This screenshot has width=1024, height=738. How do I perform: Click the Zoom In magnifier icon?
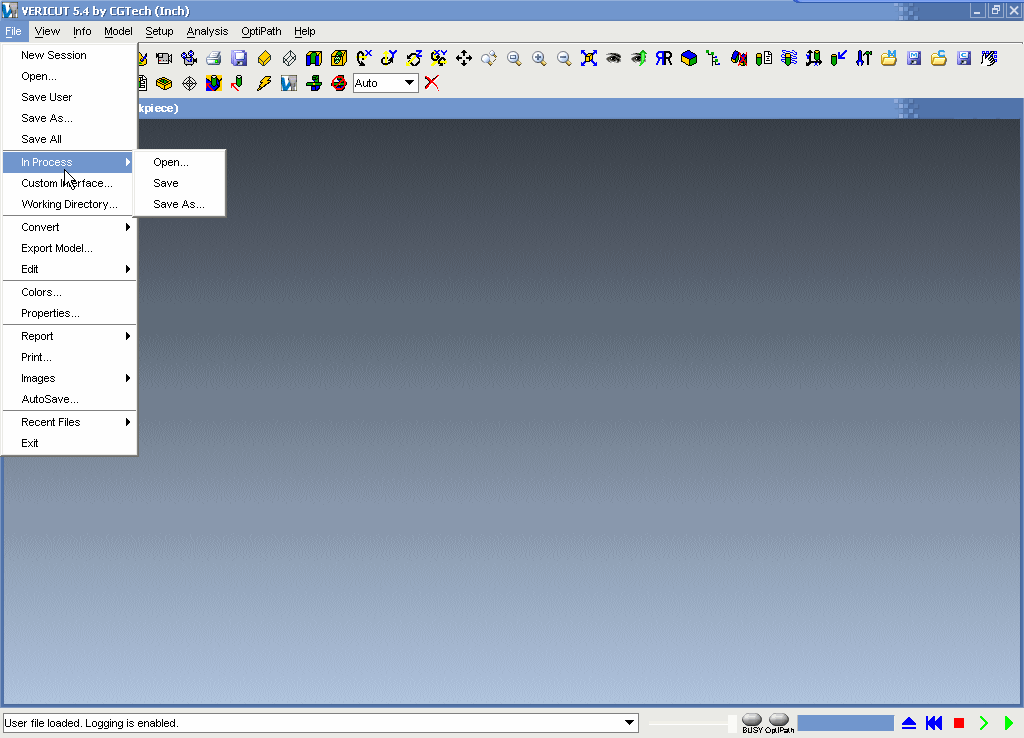(x=539, y=59)
